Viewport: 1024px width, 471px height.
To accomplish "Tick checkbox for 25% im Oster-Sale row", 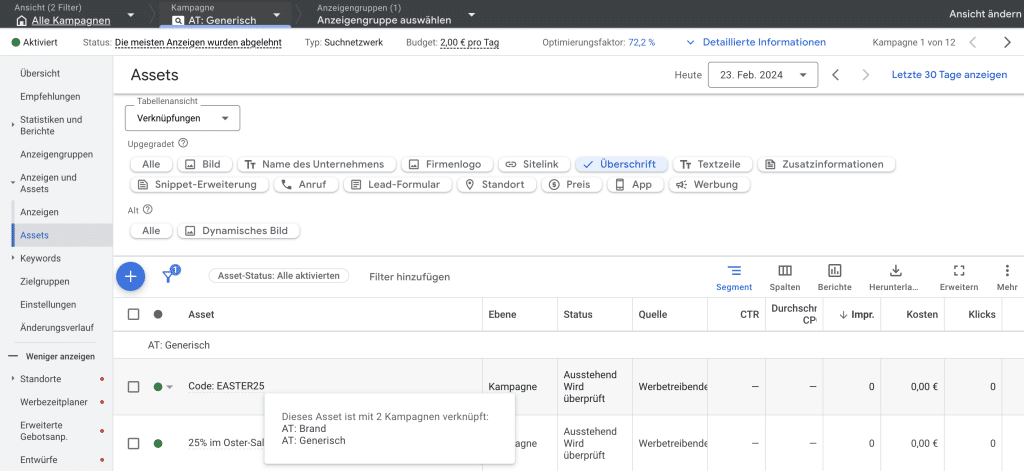I will (x=134, y=444).
